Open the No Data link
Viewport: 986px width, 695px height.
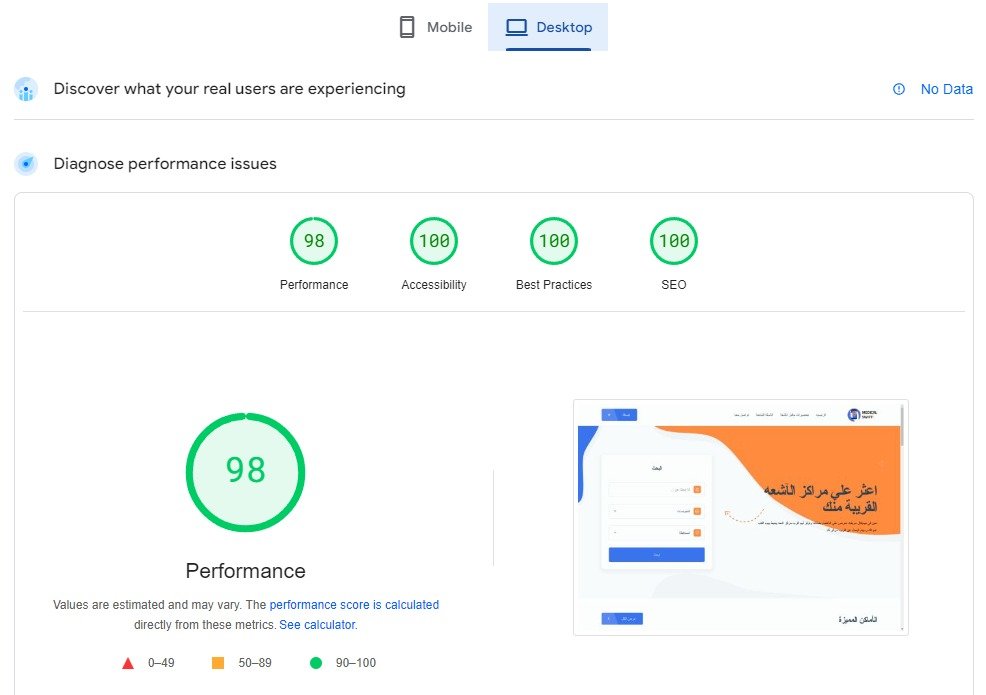coord(946,89)
